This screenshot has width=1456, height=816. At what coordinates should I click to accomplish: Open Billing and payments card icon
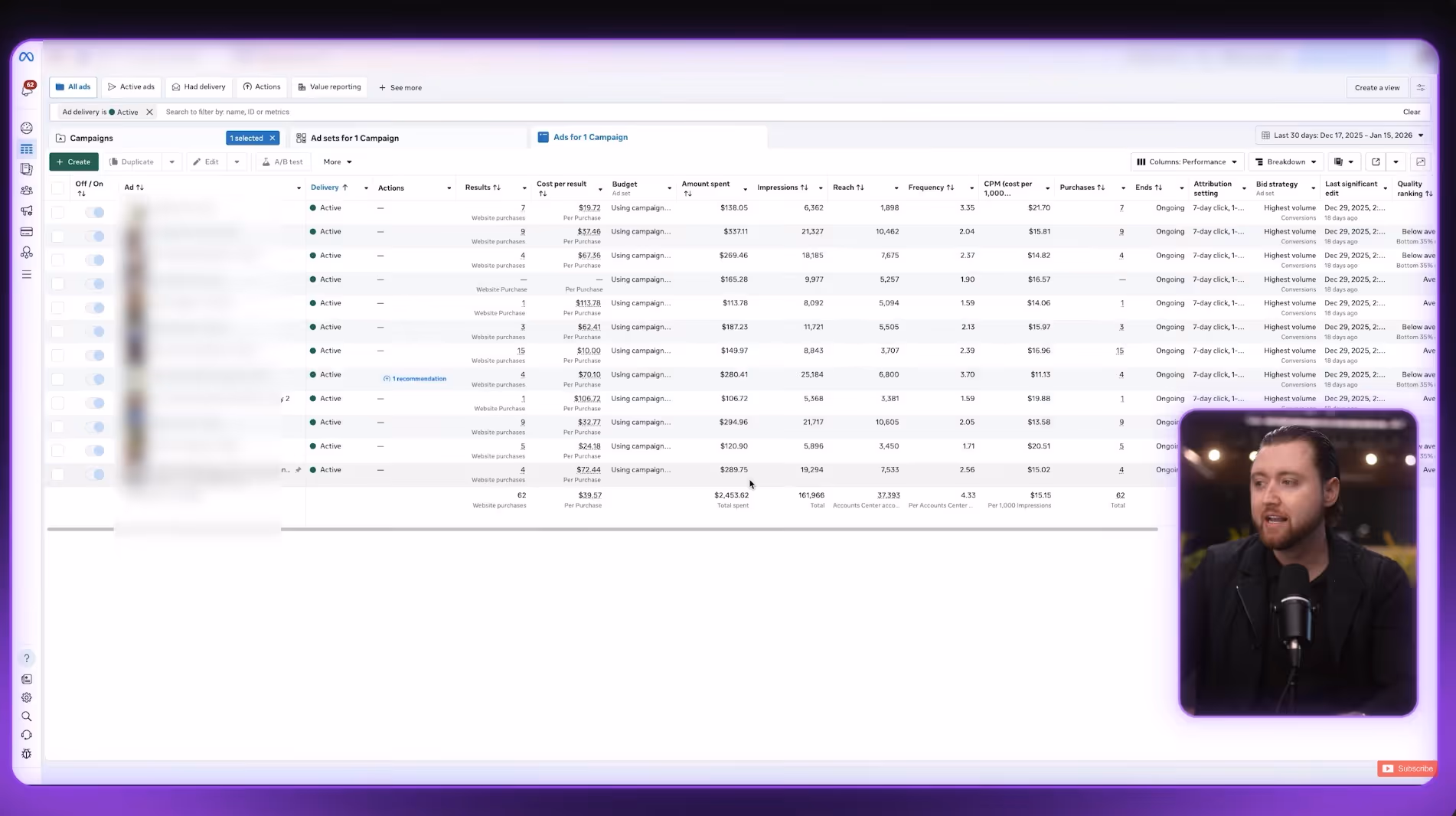click(27, 231)
